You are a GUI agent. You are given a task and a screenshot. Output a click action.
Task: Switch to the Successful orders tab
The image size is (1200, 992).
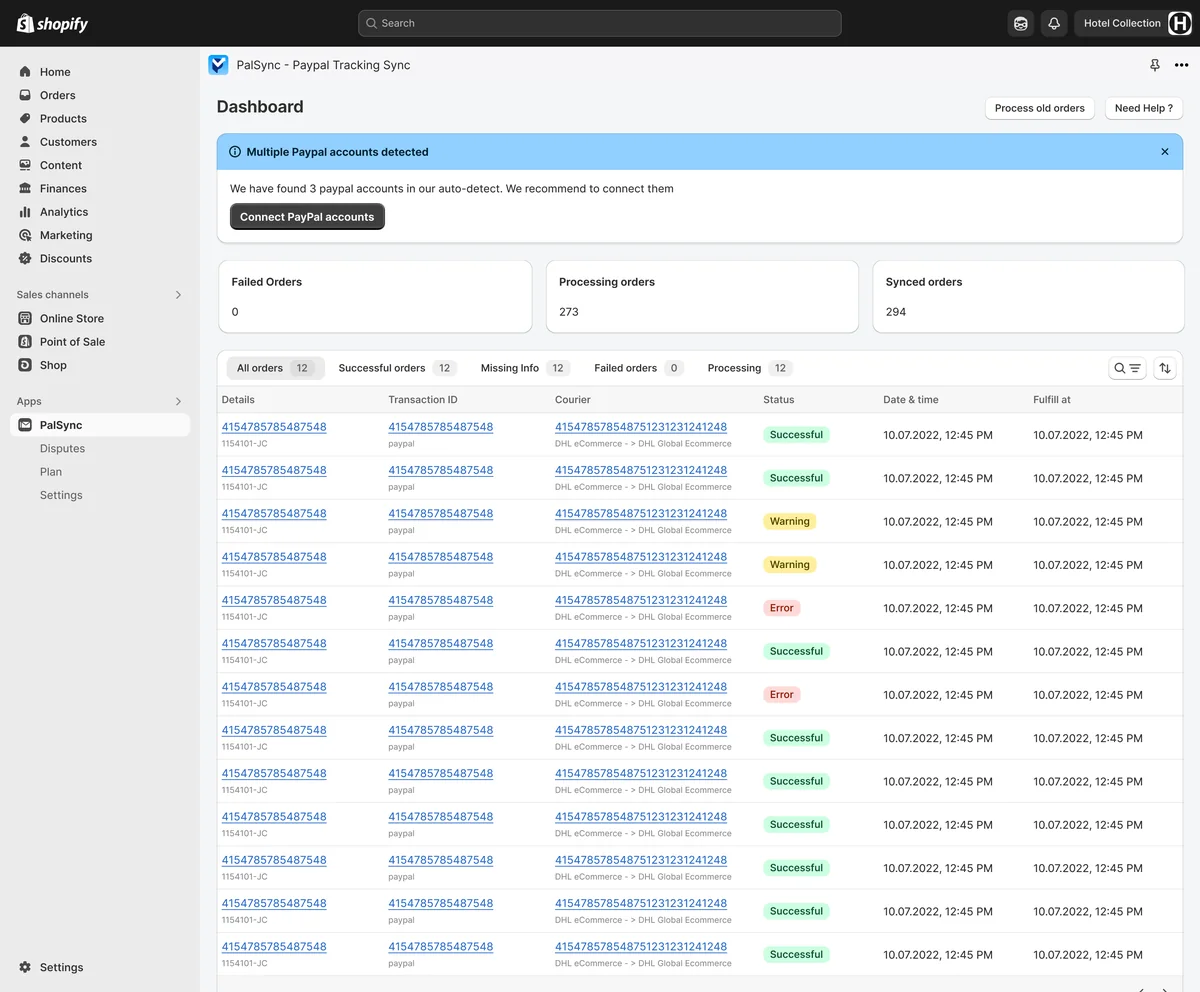(x=397, y=368)
